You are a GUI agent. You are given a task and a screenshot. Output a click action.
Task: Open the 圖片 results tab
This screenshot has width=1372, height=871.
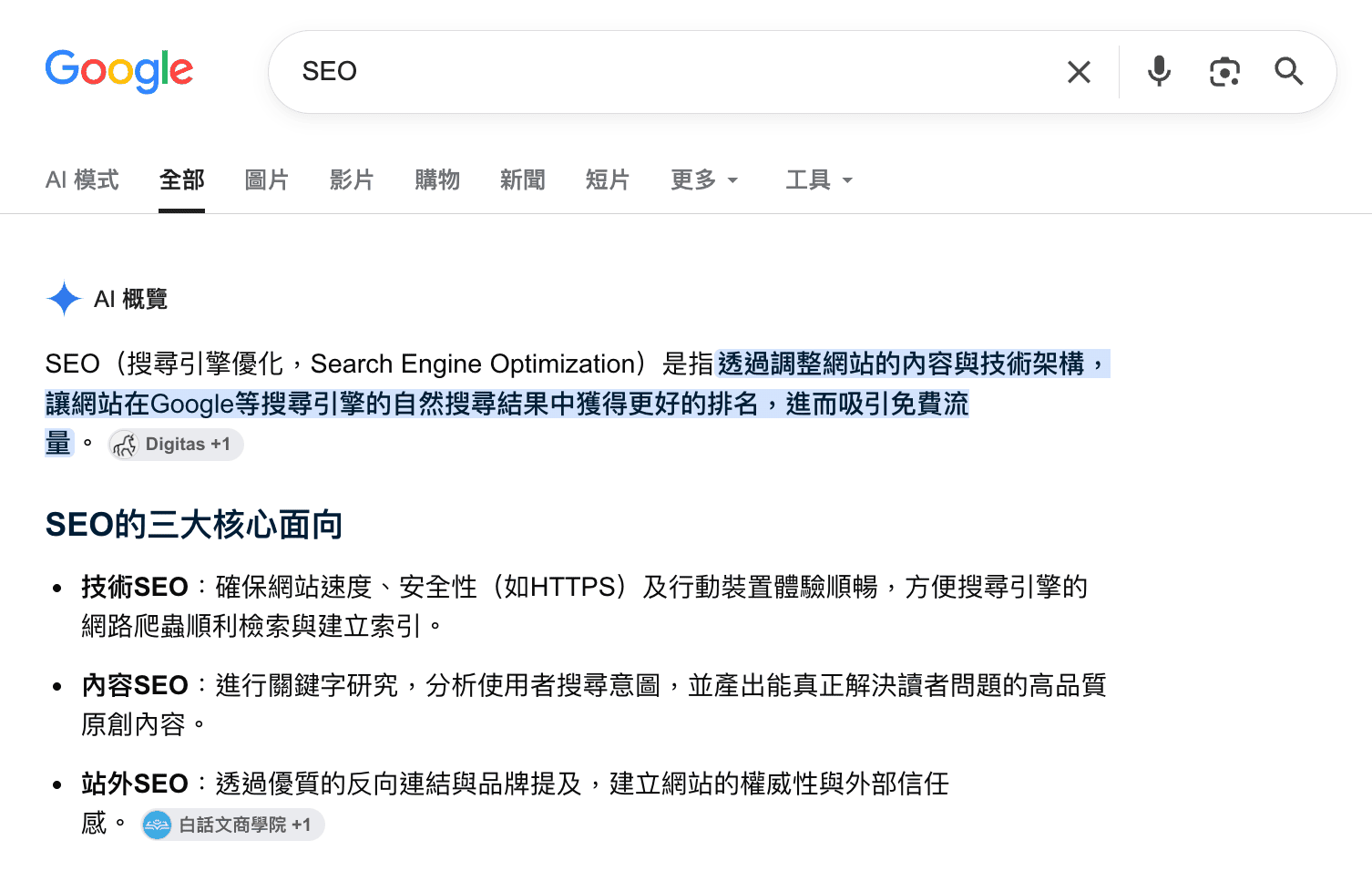click(267, 180)
